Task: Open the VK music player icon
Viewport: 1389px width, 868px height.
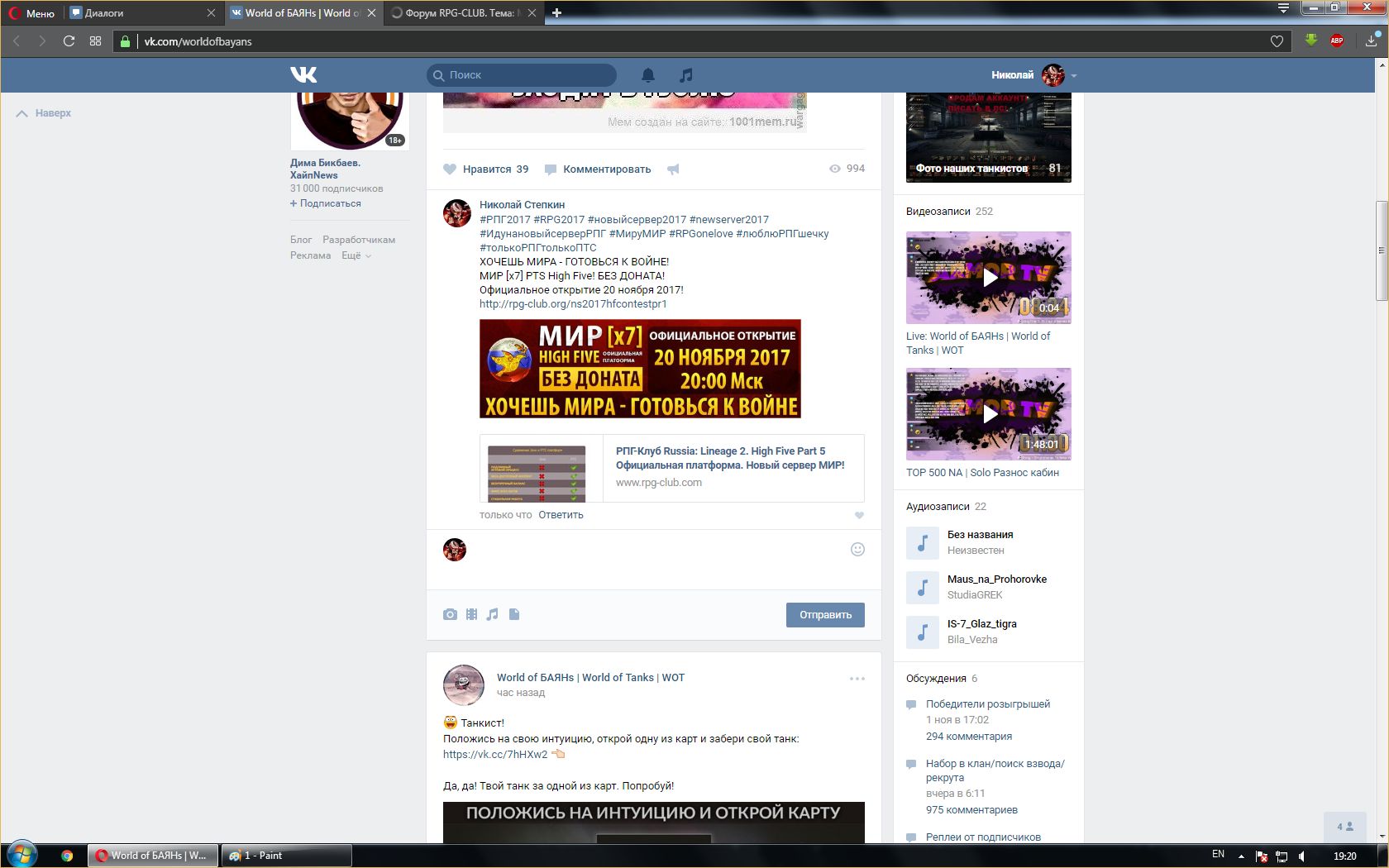Action: [685, 75]
